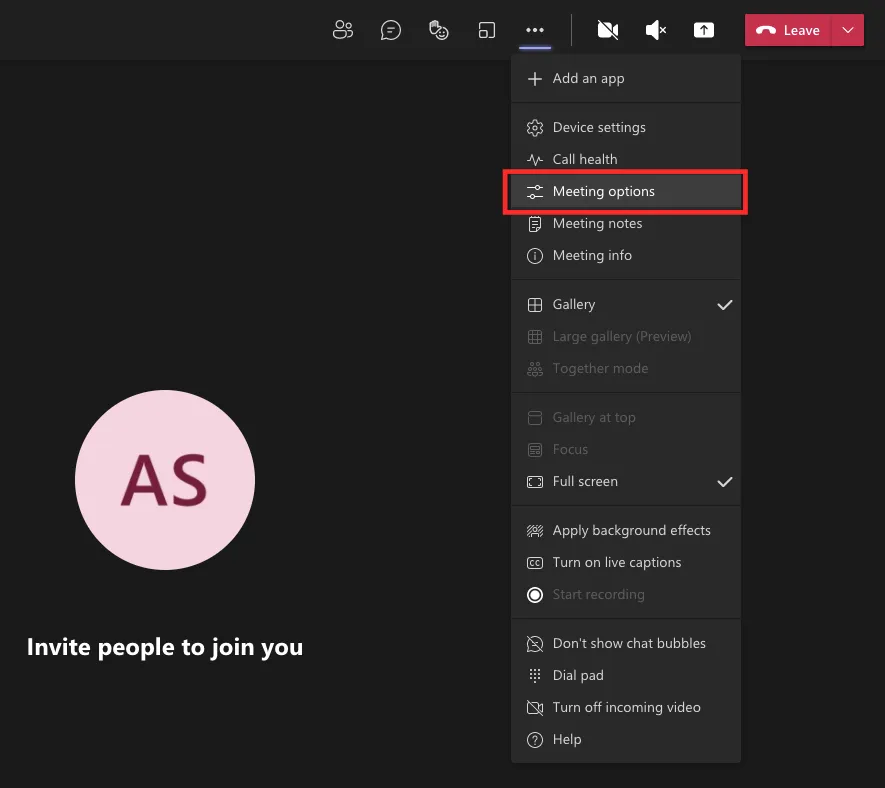
Task: Exit Full screen mode
Action: 585,481
